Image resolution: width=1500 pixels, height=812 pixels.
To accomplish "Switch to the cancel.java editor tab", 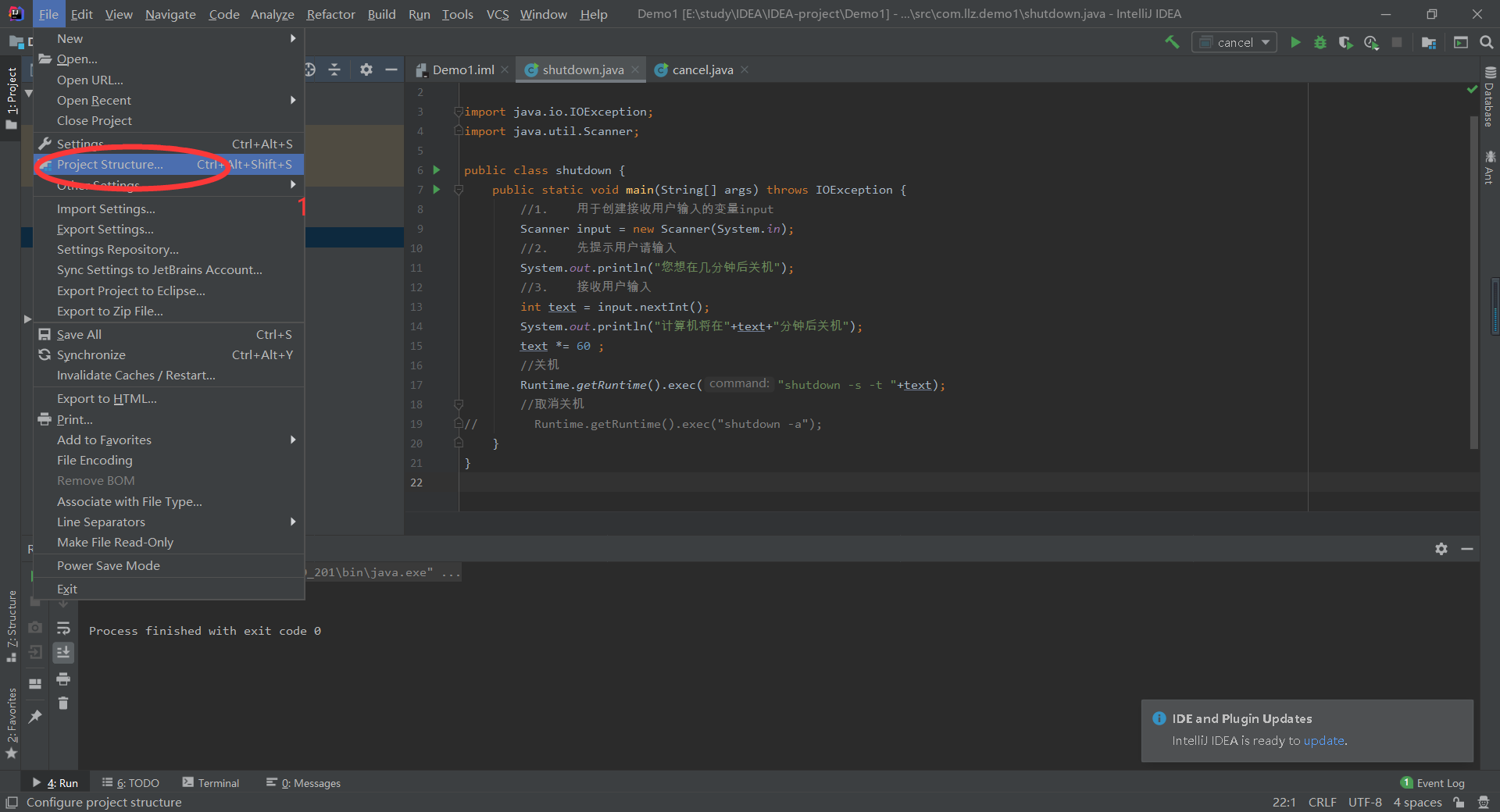I will (x=702, y=69).
